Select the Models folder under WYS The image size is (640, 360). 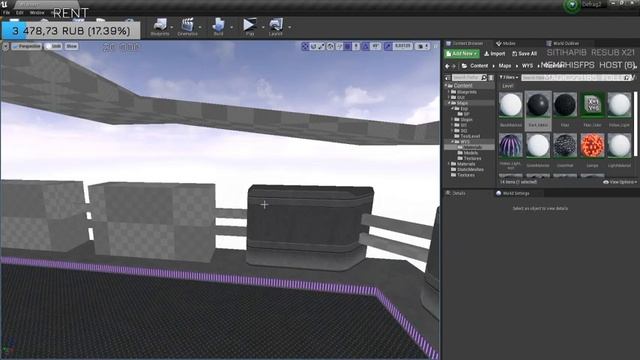tap(468, 153)
